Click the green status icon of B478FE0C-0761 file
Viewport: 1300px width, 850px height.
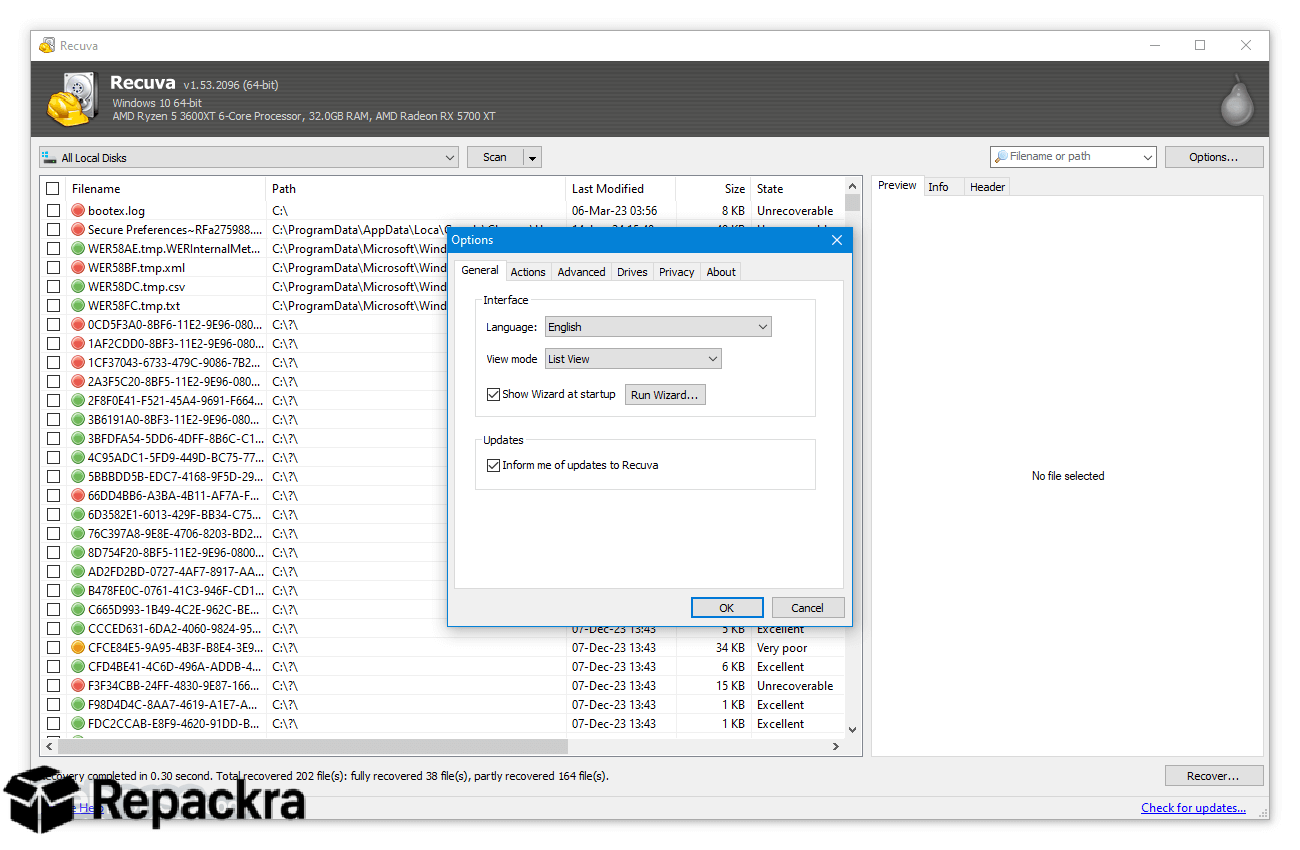(x=78, y=591)
